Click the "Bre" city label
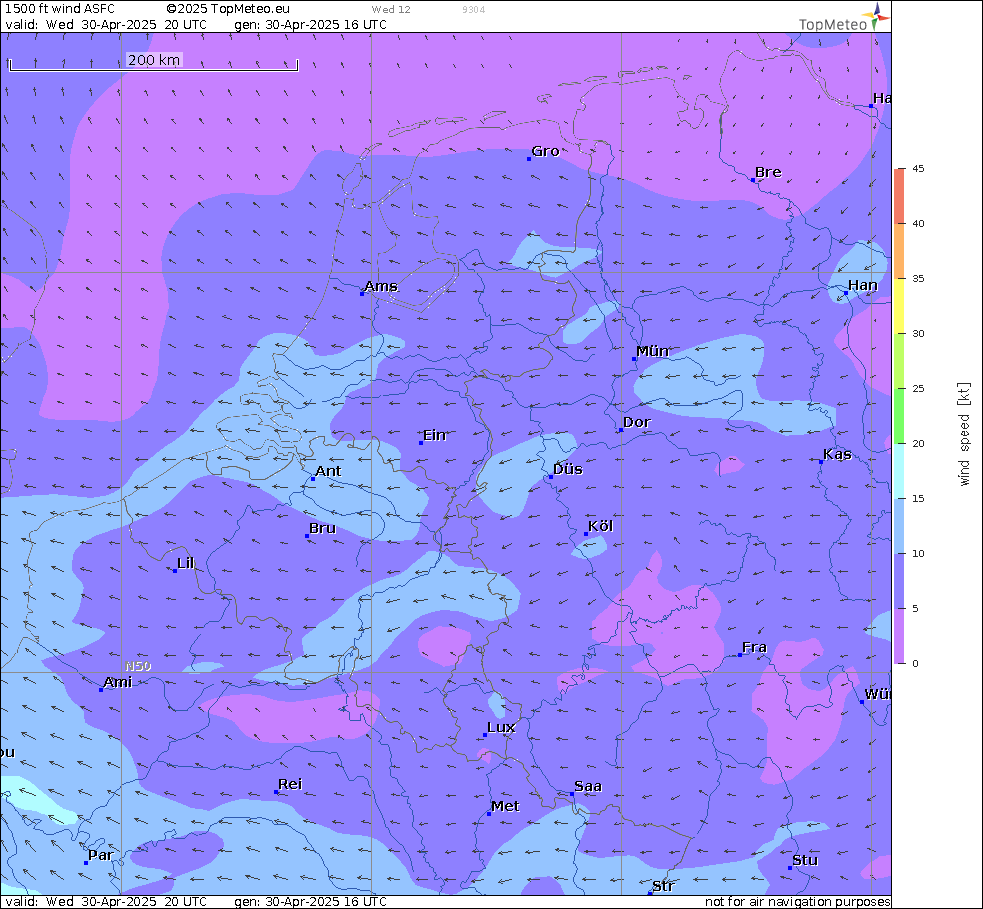The image size is (983, 909). 768,172
